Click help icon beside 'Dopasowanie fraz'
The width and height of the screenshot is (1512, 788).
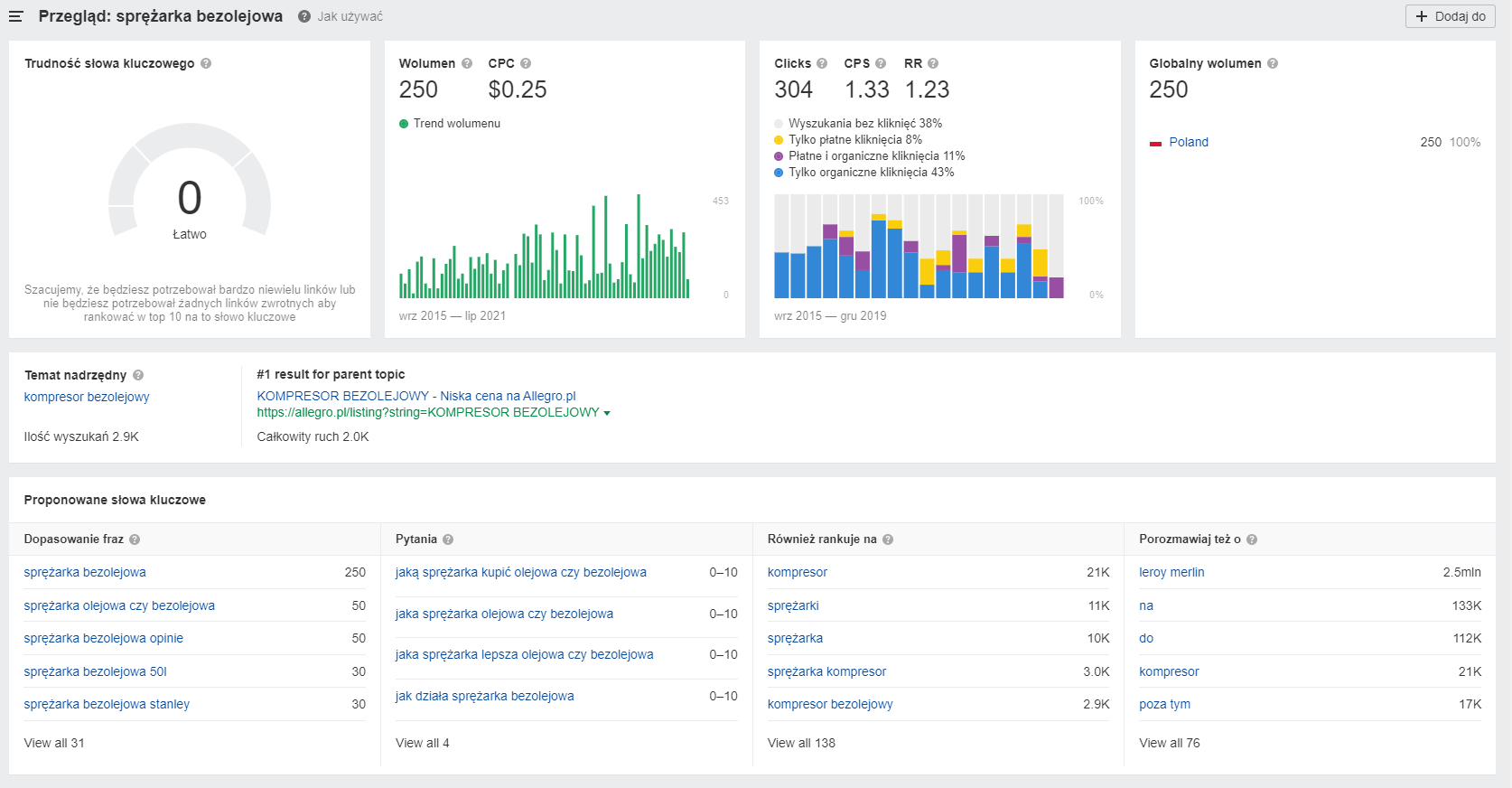pos(135,539)
